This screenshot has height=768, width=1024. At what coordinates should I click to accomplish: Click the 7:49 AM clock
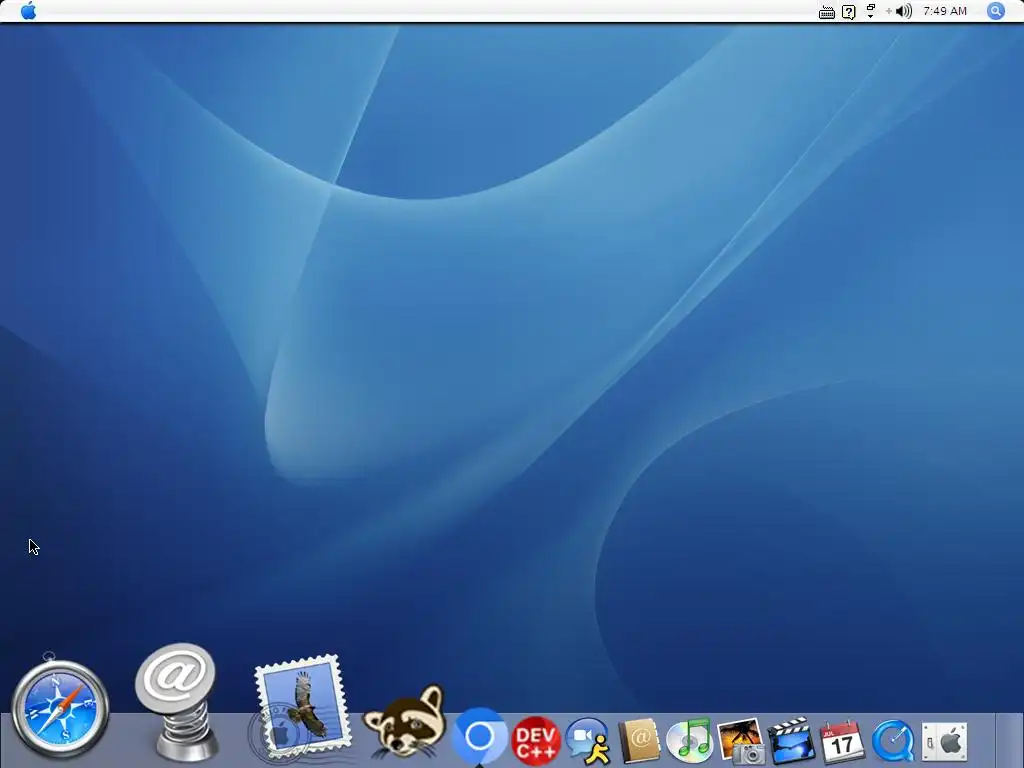pos(945,11)
